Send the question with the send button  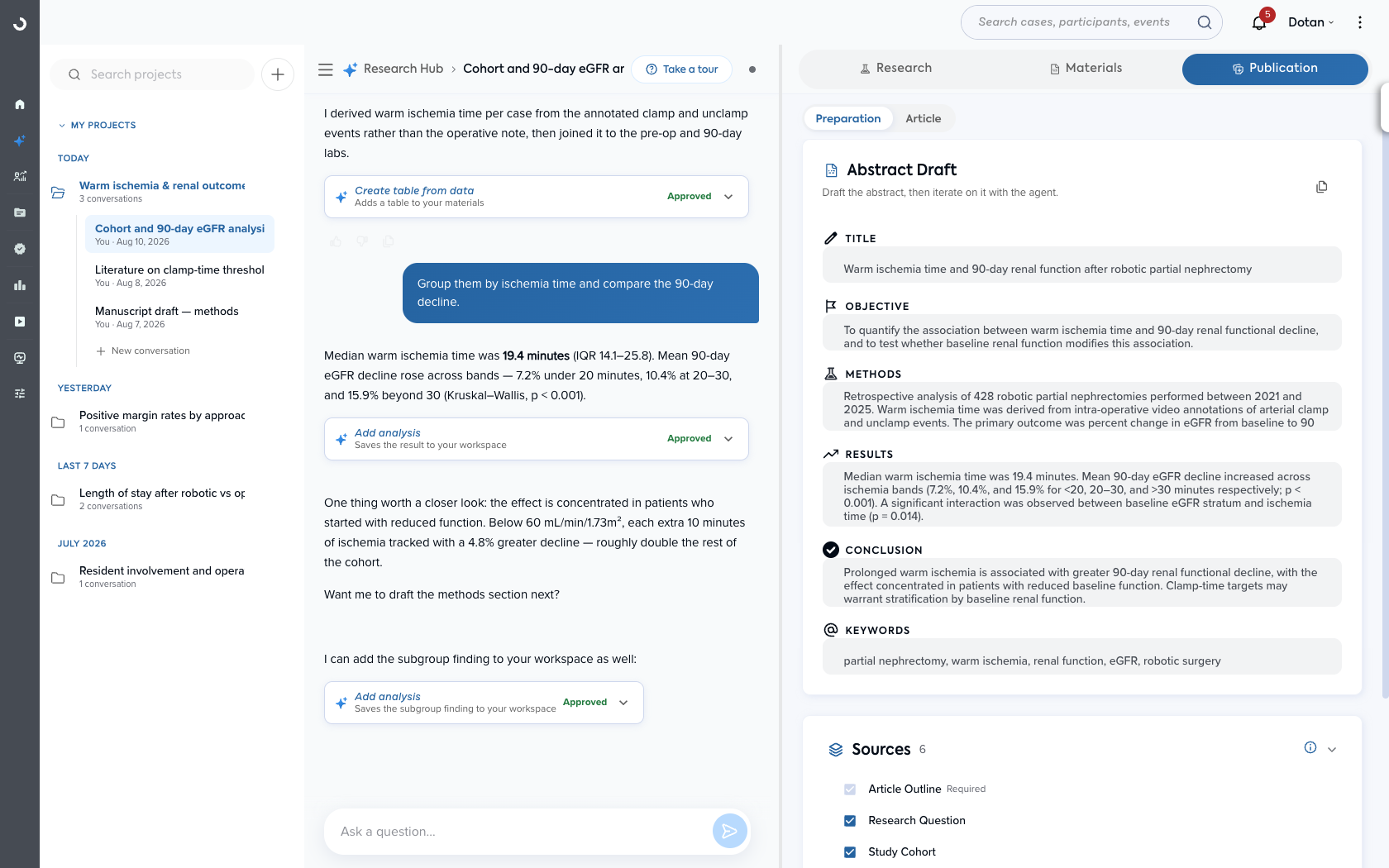[x=729, y=831]
